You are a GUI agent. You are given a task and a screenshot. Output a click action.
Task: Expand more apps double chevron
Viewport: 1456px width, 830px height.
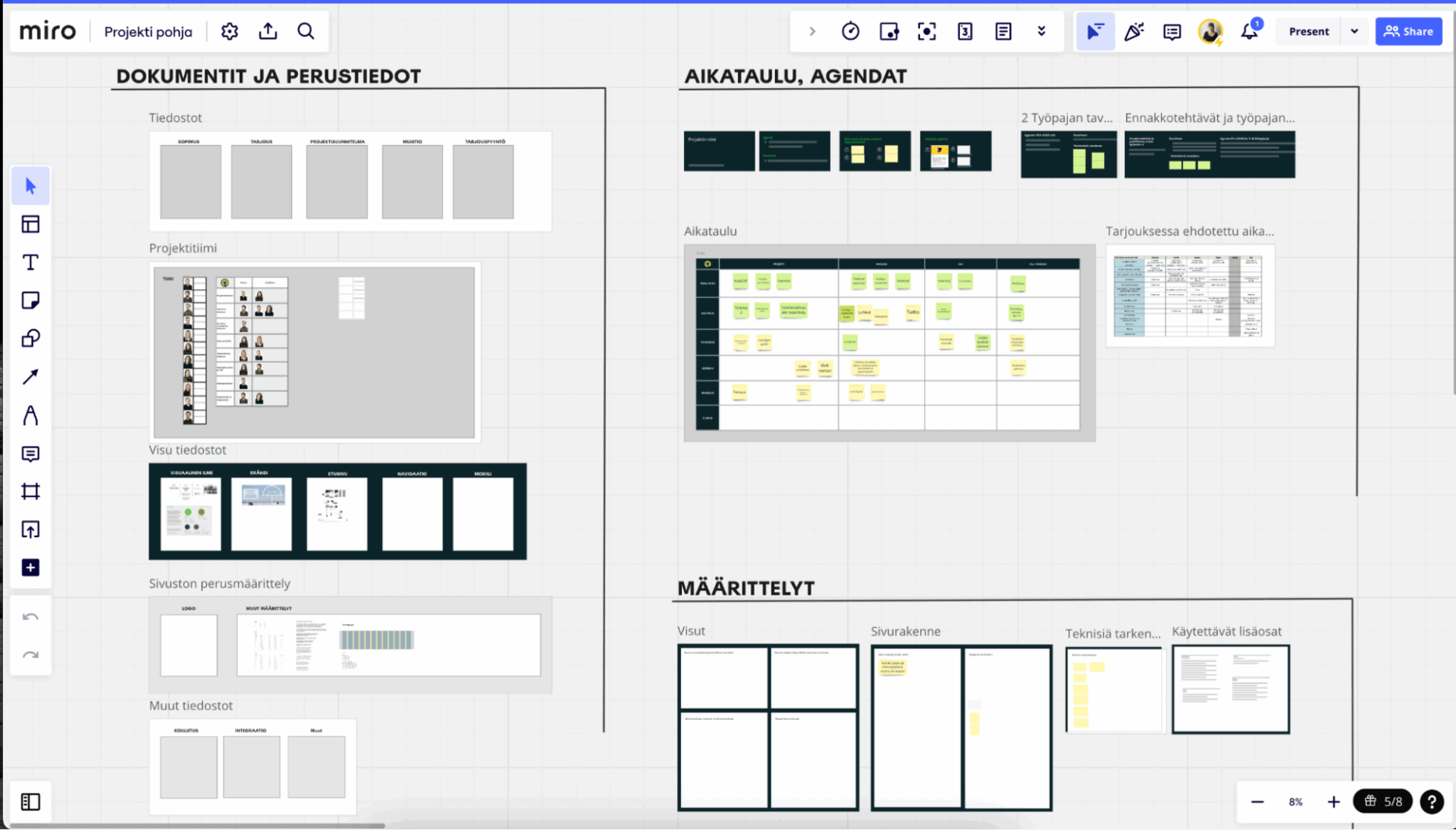[x=1041, y=31]
